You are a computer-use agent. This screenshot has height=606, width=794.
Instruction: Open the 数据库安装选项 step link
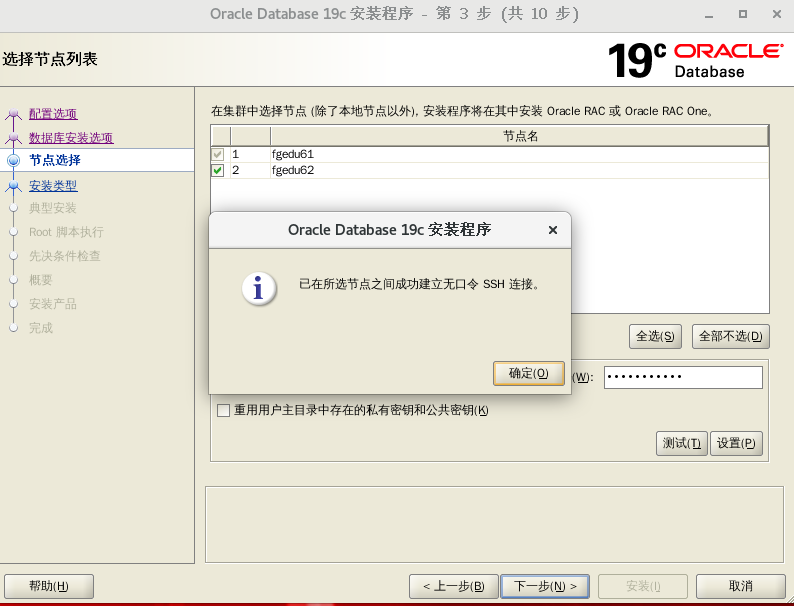click(71, 137)
